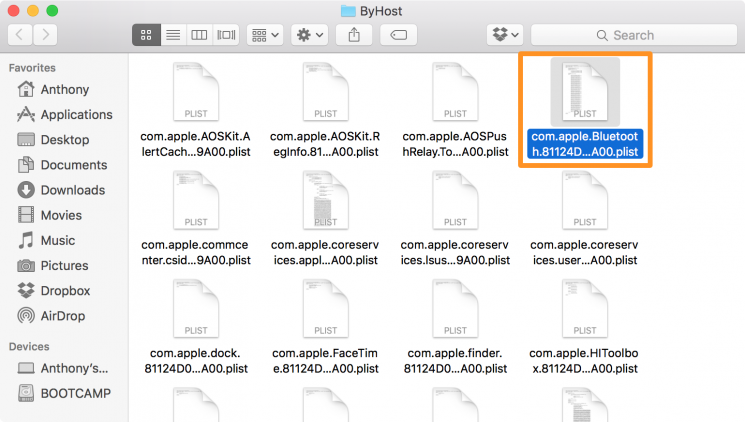Click file name com.apple.HIToolbox...A00.plist
The width and height of the screenshot is (745, 422).
[584, 361]
